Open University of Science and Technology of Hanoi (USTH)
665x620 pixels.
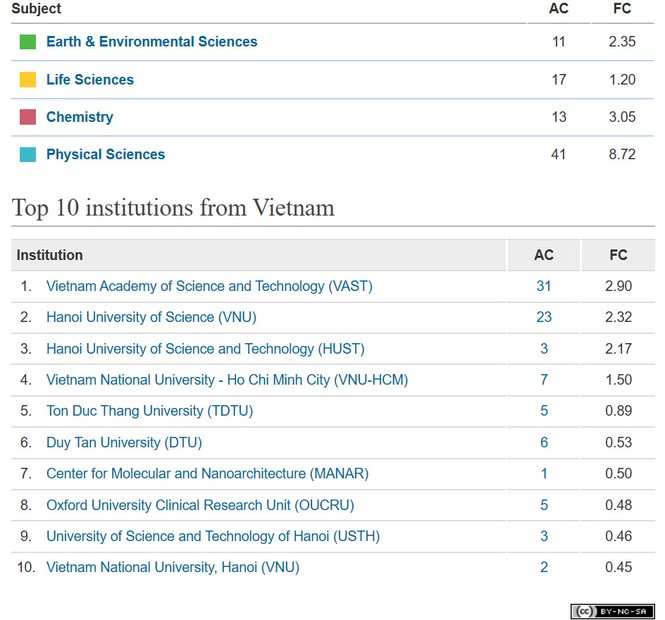pos(213,536)
